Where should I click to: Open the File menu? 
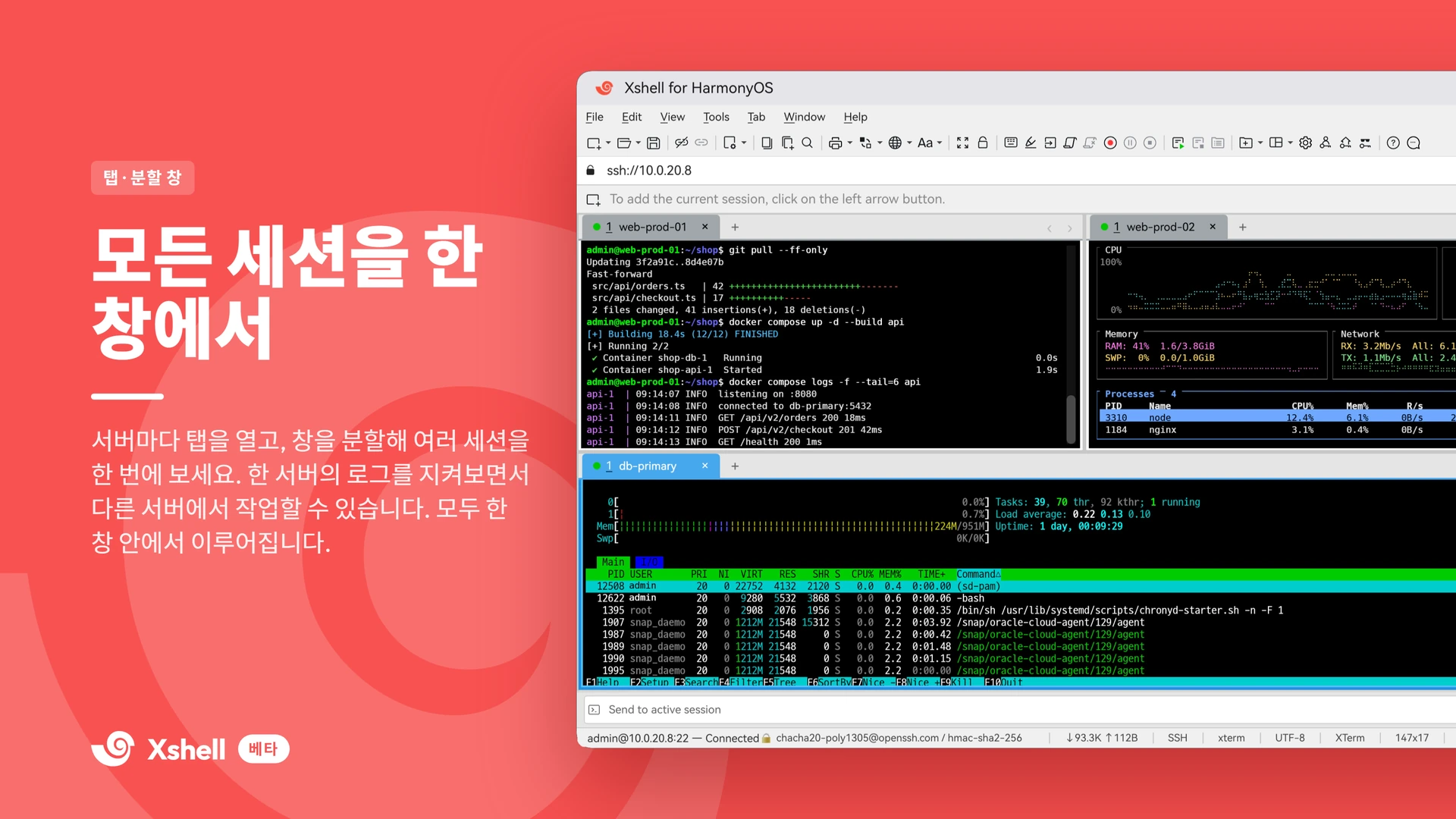(x=595, y=117)
